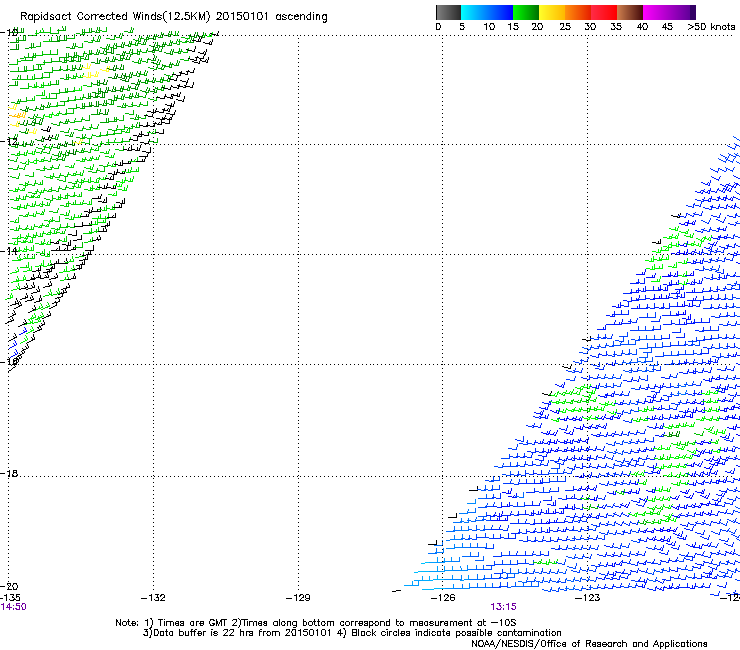Screen dimensions: 740x650
Task: Click the longitude label '-126'
Action: (x=443, y=598)
